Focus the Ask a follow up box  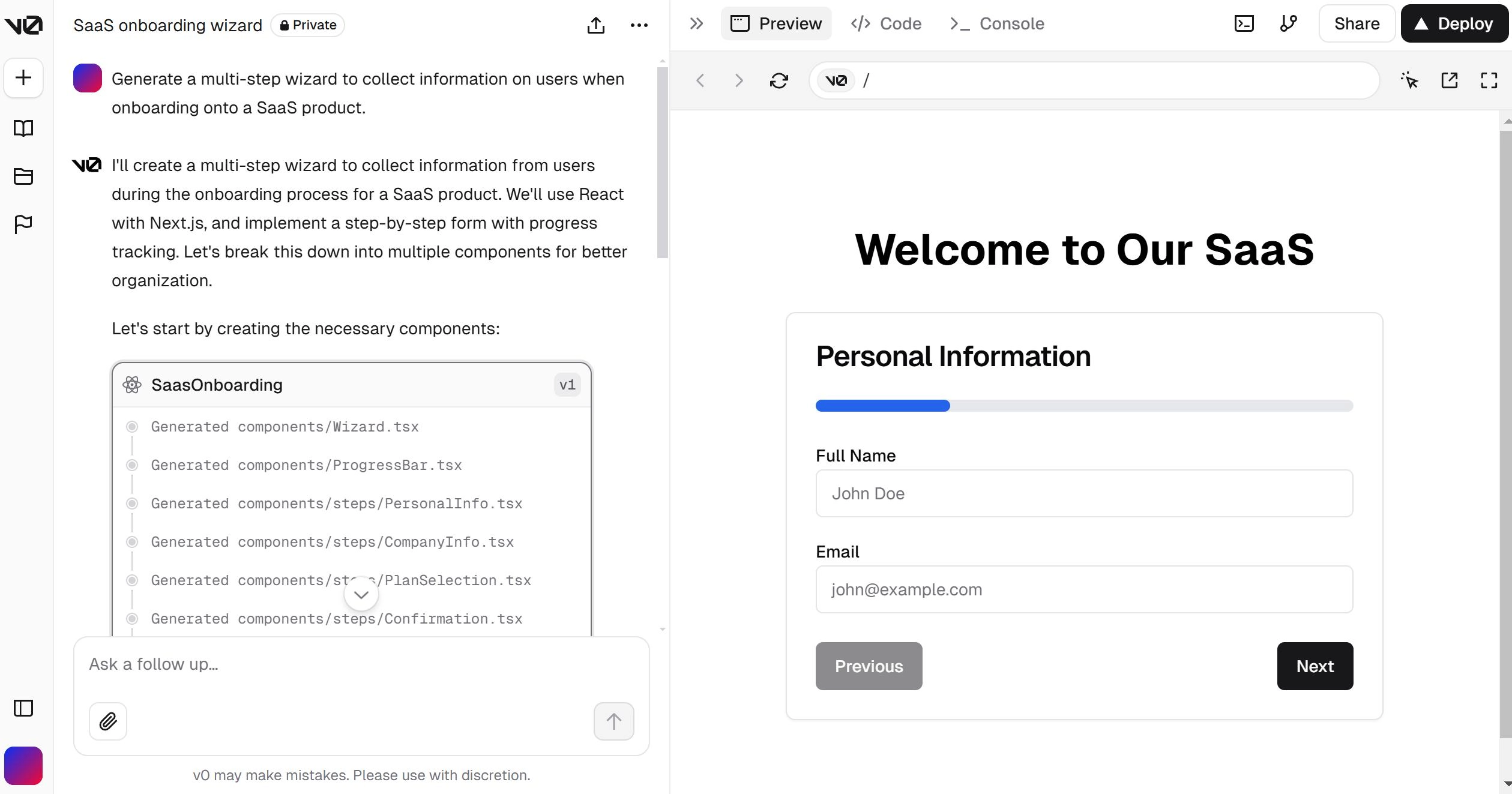tap(361, 664)
